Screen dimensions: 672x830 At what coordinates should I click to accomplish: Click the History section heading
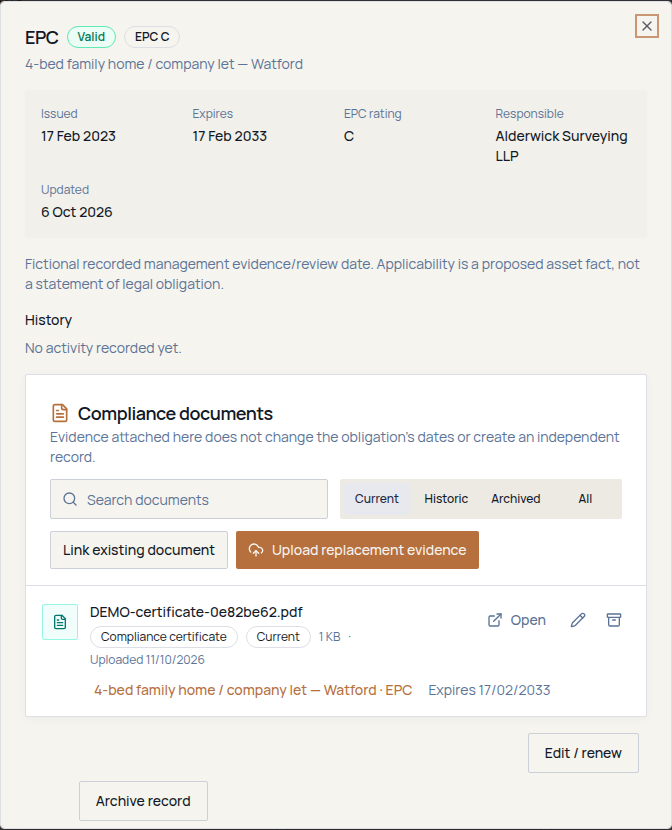tap(48, 320)
